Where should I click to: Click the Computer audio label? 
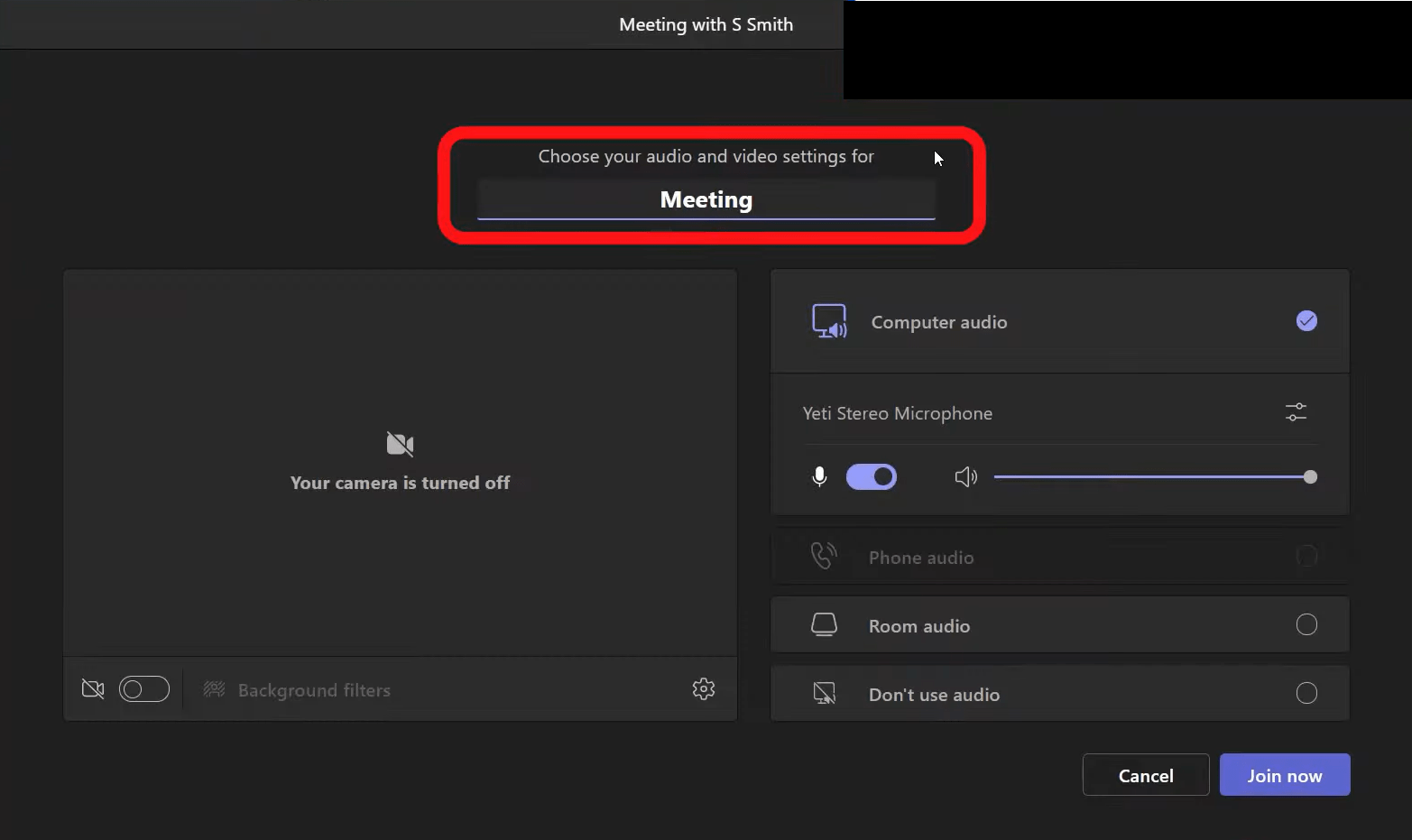click(x=939, y=322)
